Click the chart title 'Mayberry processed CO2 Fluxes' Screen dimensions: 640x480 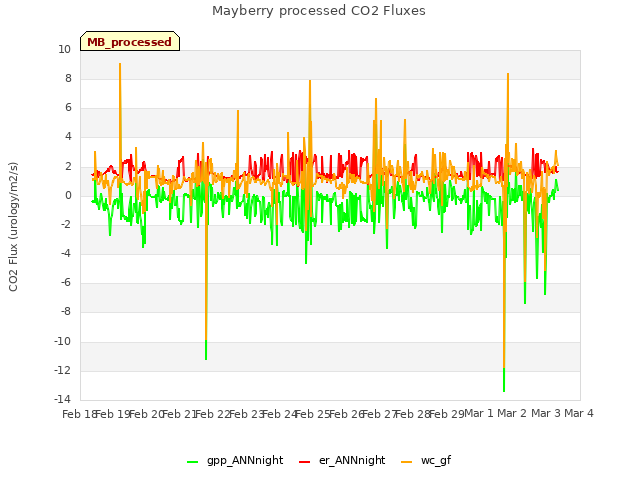pos(319,11)
